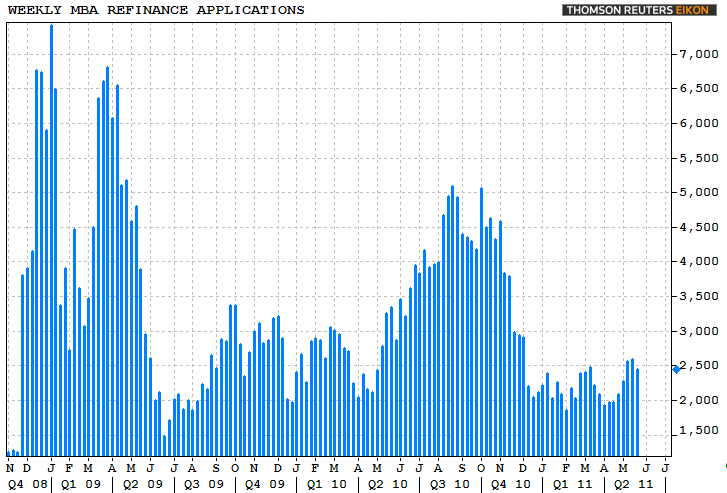Click the Q4 10 quarter label
Viewport: 727px width, 493px height.
point(511,485)
